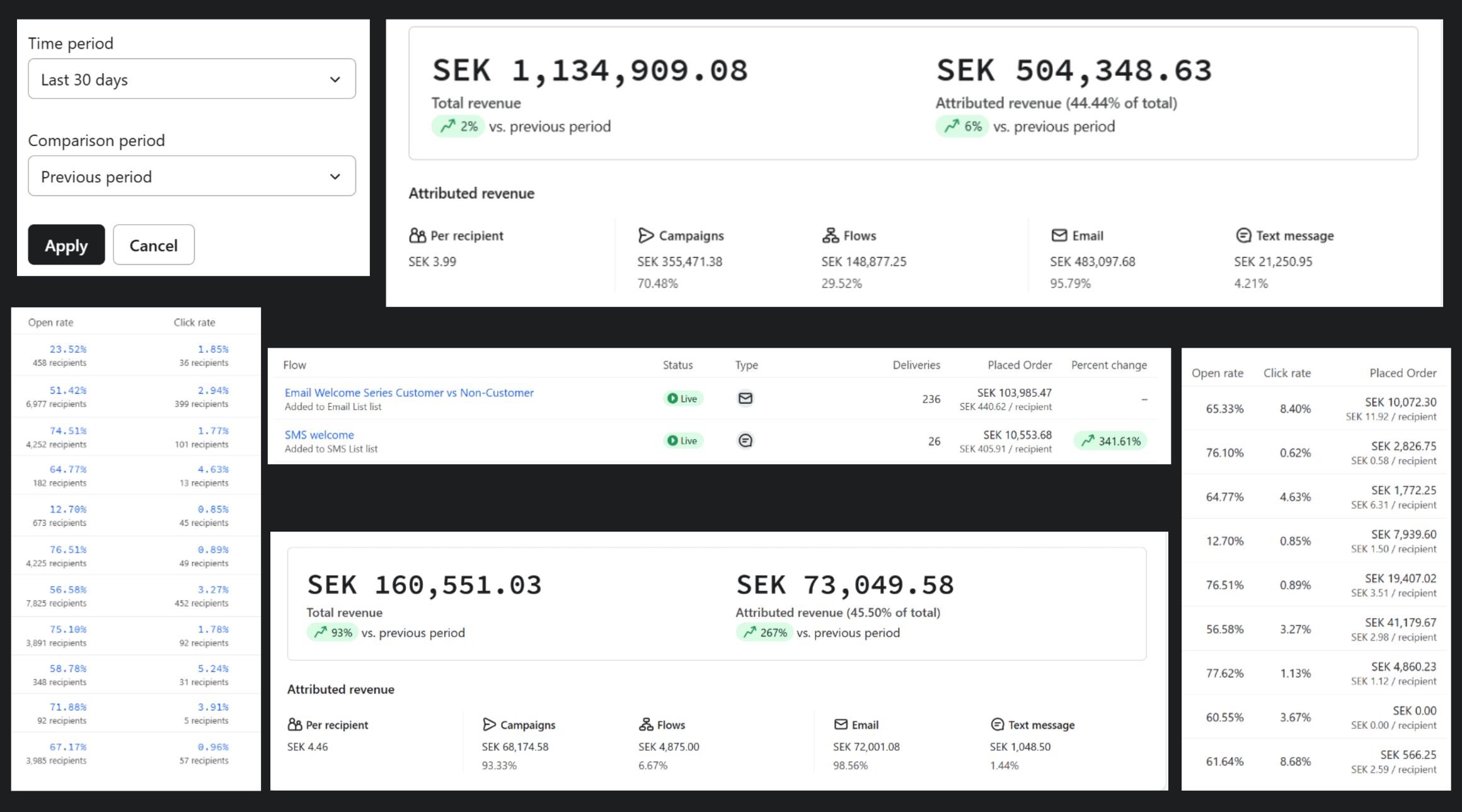This screenshot has height=812, width=1462.
Task: Click Open rate header in right table
Action: [x=1217, y=373]
